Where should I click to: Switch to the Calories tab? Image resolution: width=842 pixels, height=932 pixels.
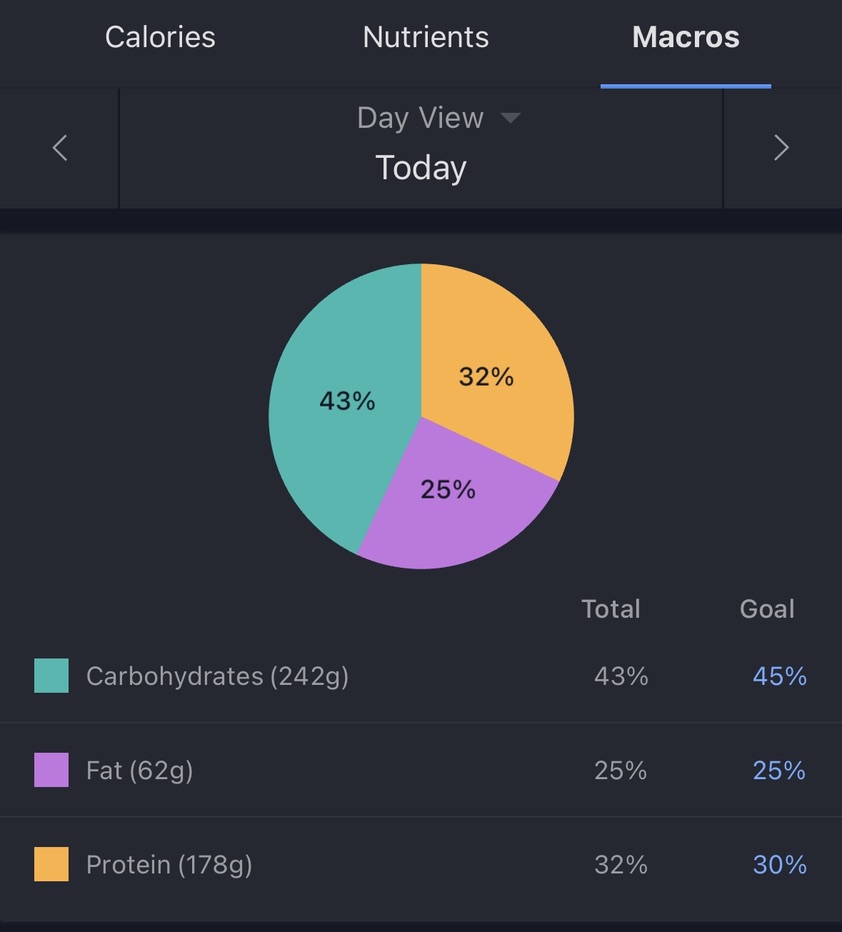click(x=160, y=37)
